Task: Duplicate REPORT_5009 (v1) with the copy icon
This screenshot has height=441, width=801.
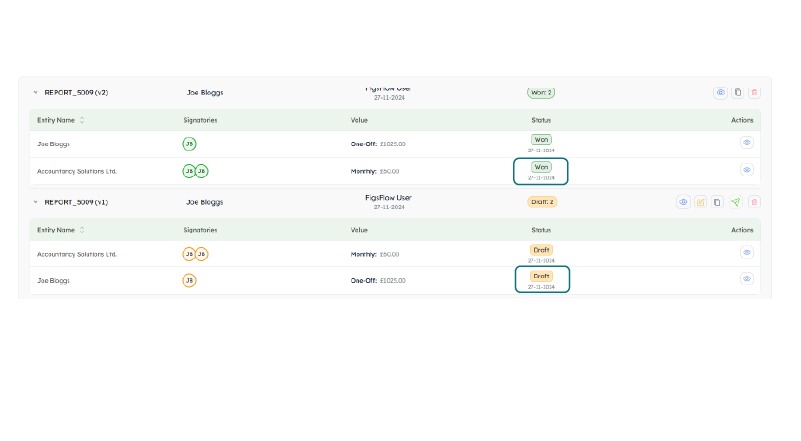Action: [717, 202]
